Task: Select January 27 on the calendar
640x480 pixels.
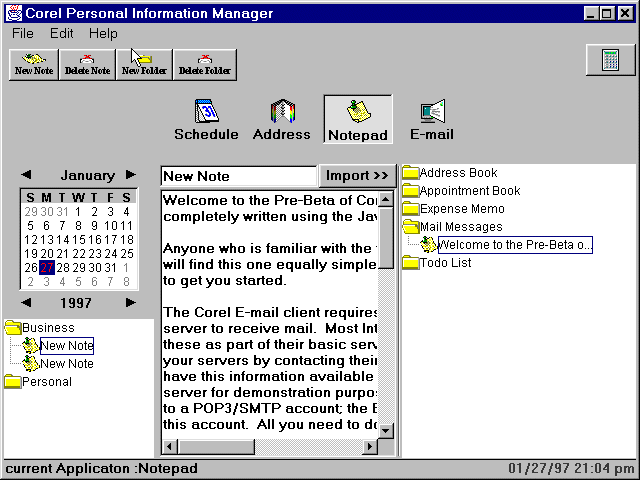Action: 47,268
